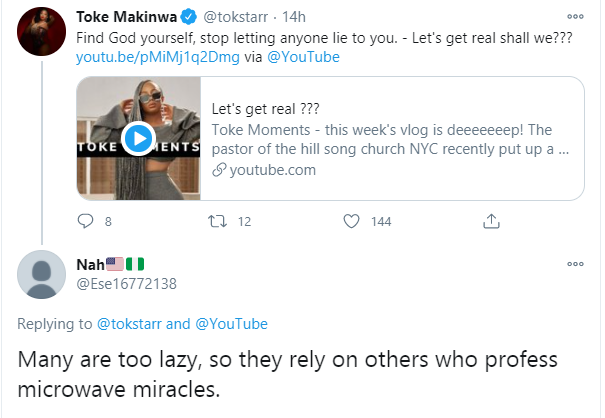Click the blue verified badge
605x418 pixels.
click(x=189, y=17)
